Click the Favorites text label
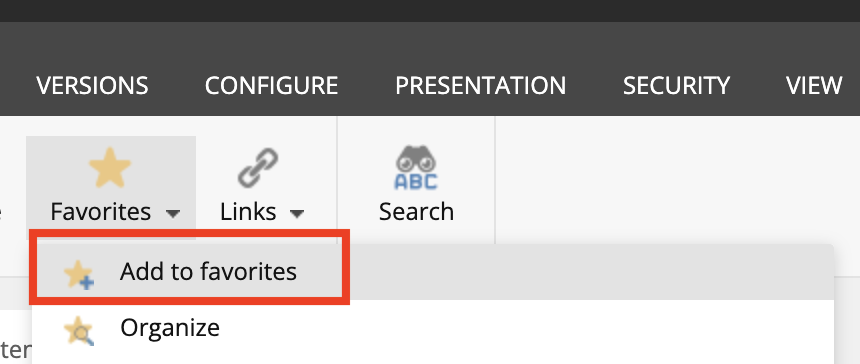Image resolution: width=860 pixels, height=364 pixels. pyautogui.click(x=100, y=212)
